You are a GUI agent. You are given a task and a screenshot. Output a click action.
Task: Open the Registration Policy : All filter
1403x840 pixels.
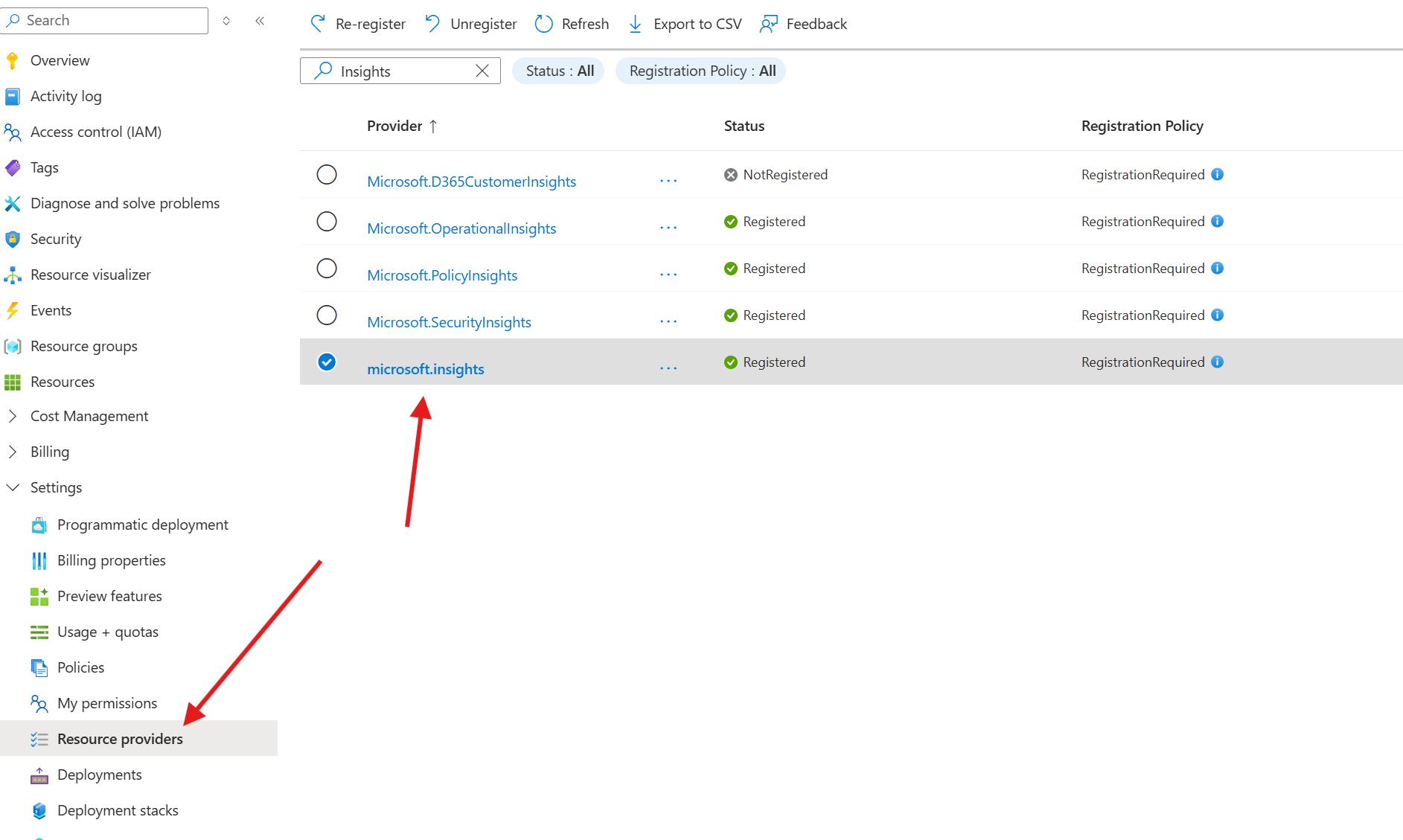[x=701, y=71]
